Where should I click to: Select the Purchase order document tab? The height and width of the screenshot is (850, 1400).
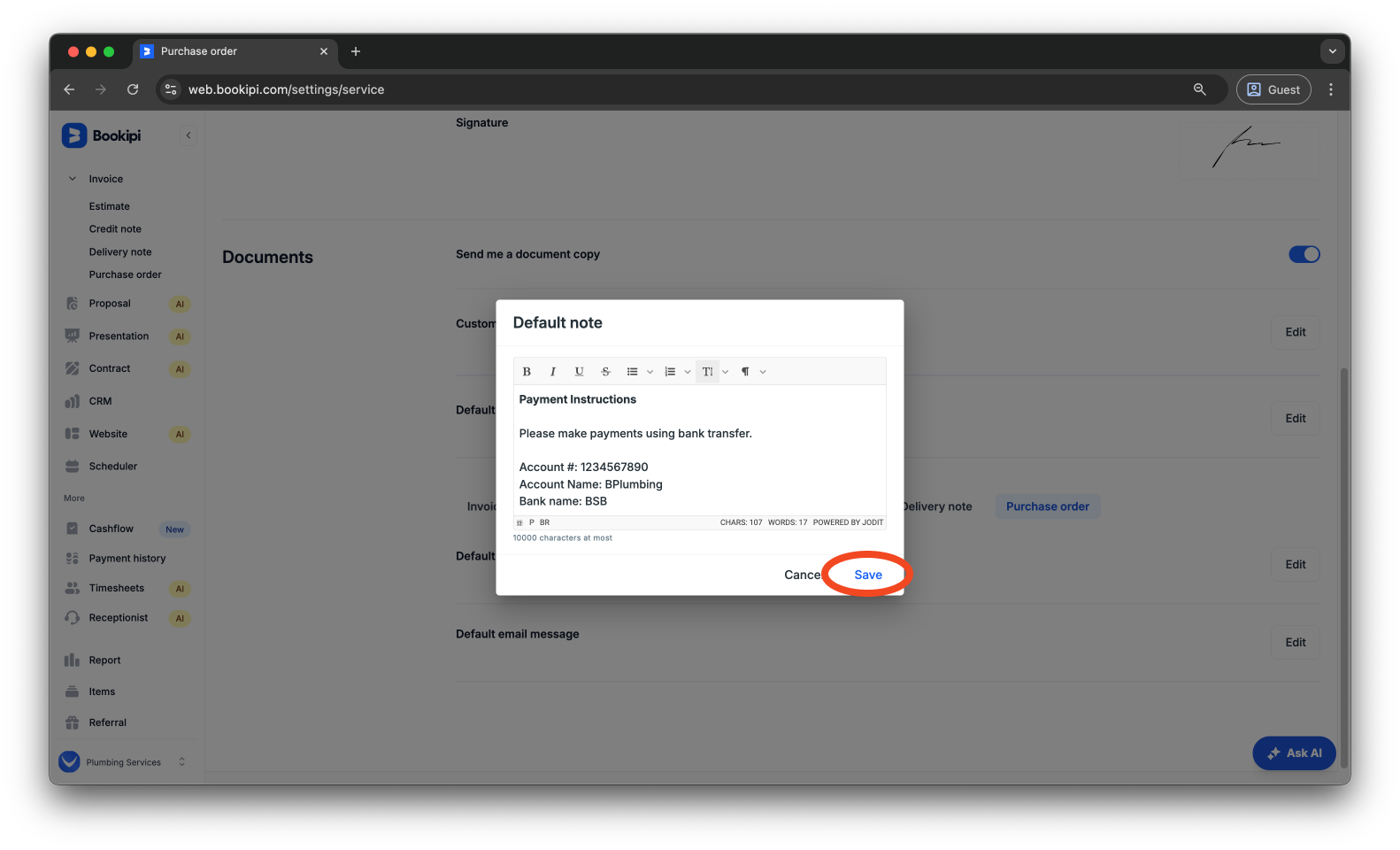tap(1048, 507)
